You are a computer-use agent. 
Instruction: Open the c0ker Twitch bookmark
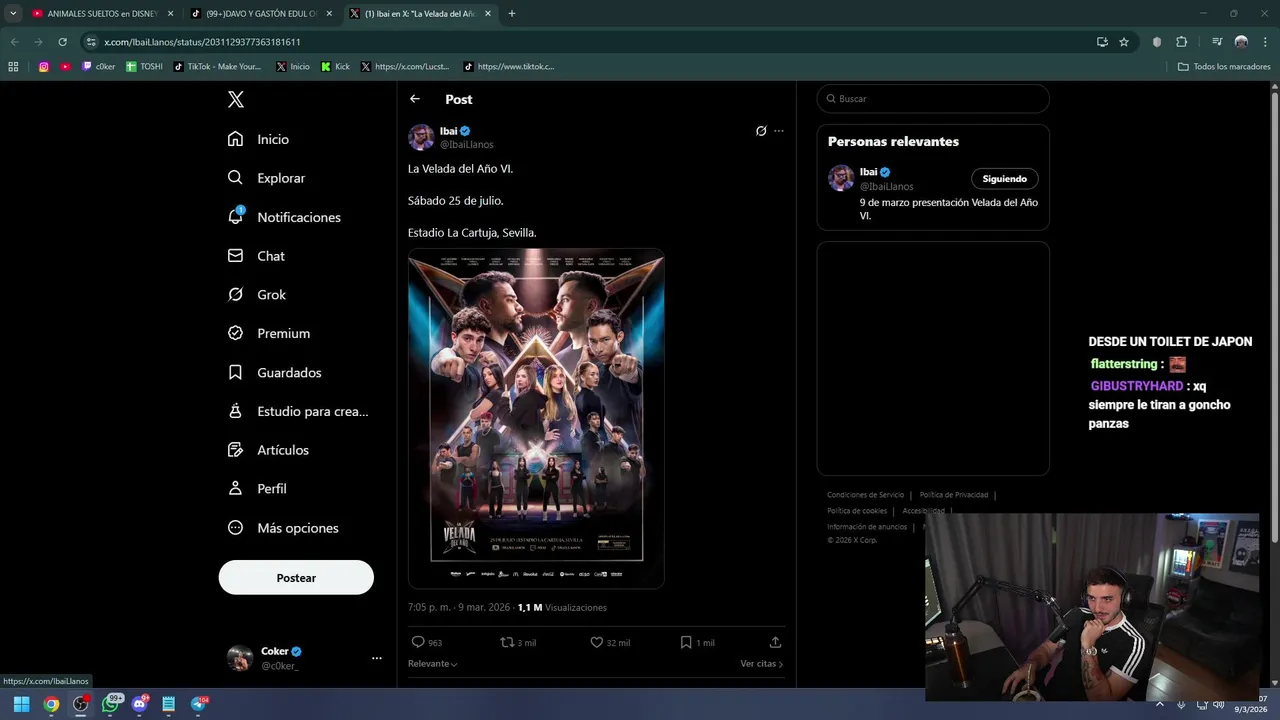click(98, 67)
